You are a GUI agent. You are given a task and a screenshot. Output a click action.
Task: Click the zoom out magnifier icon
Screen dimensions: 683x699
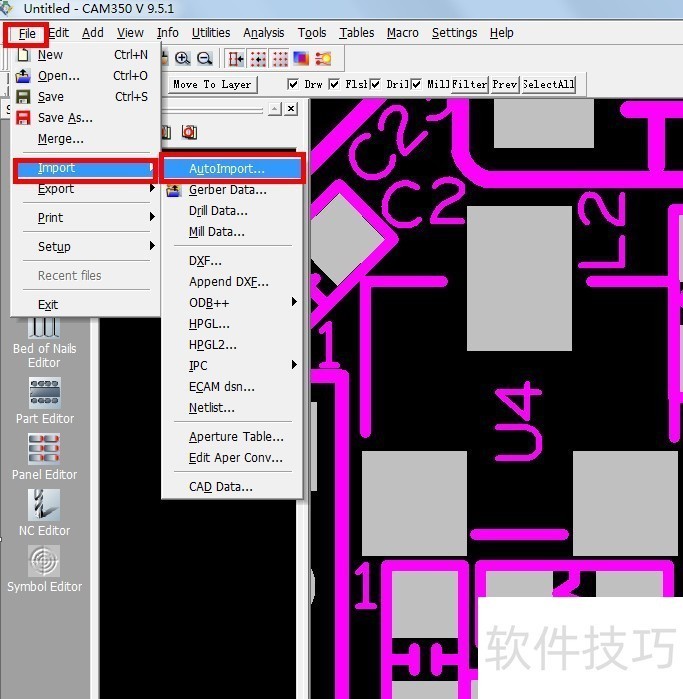pos(204,59)
